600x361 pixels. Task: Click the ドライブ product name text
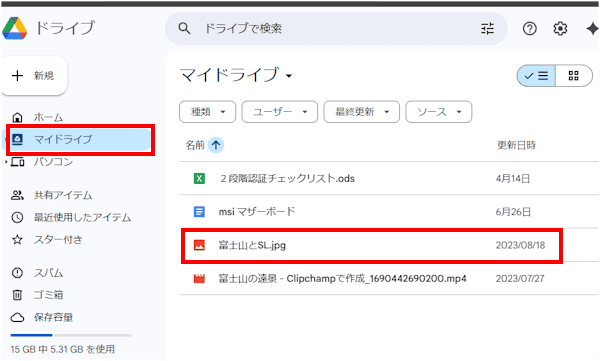[x=65, y=28]
